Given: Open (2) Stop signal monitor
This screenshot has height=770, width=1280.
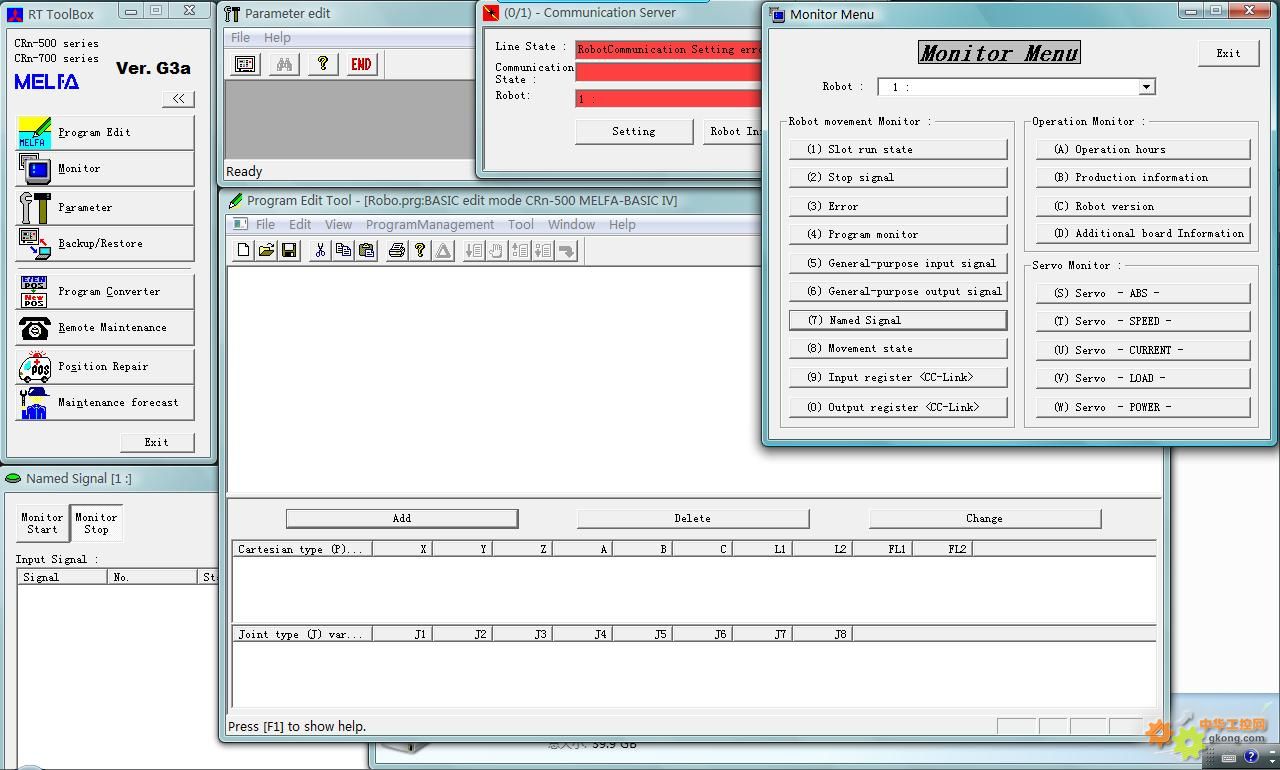Looking at the screenshot, I should (898, 177).
